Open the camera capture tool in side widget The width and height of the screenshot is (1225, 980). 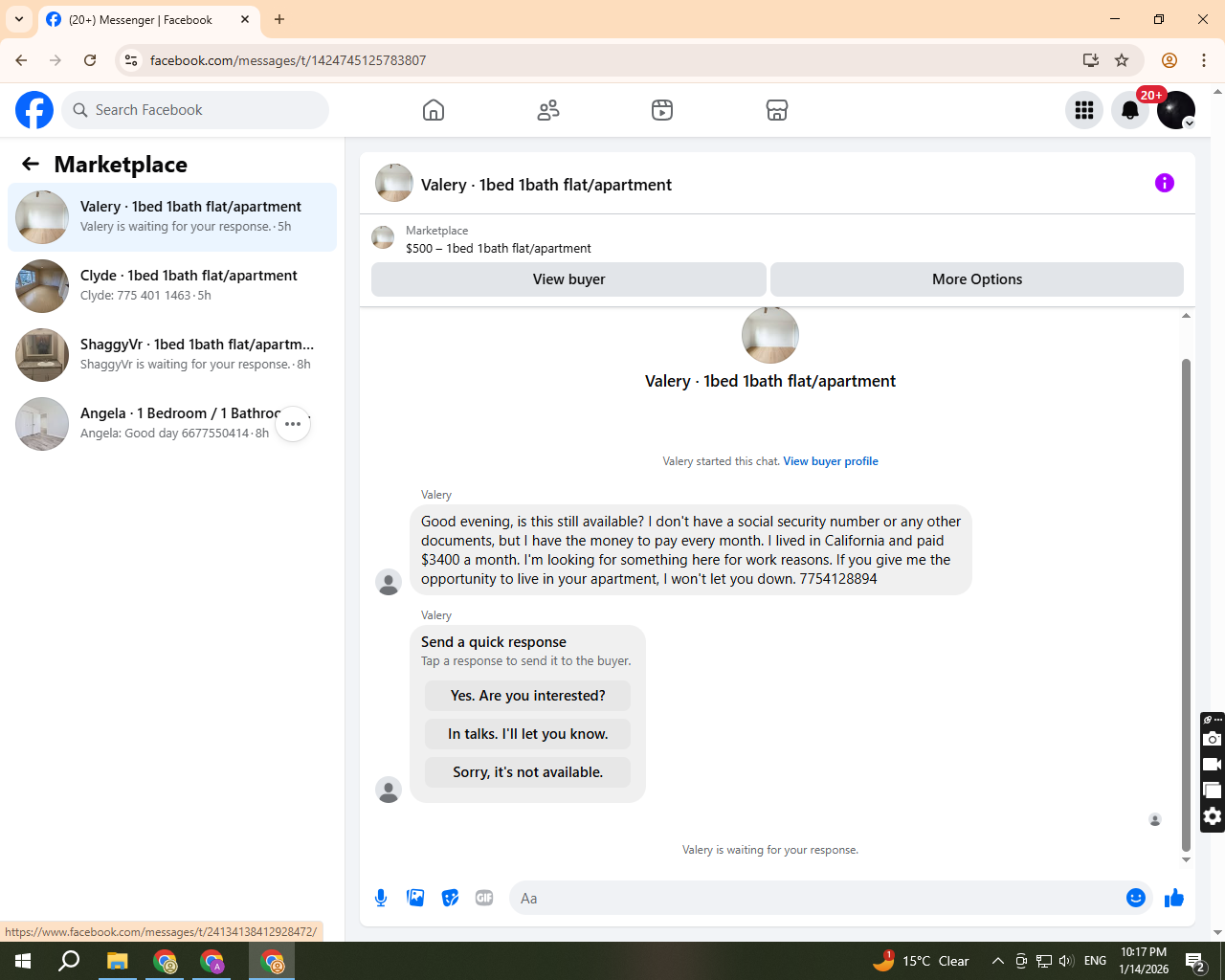click(x=1212, y=739)
